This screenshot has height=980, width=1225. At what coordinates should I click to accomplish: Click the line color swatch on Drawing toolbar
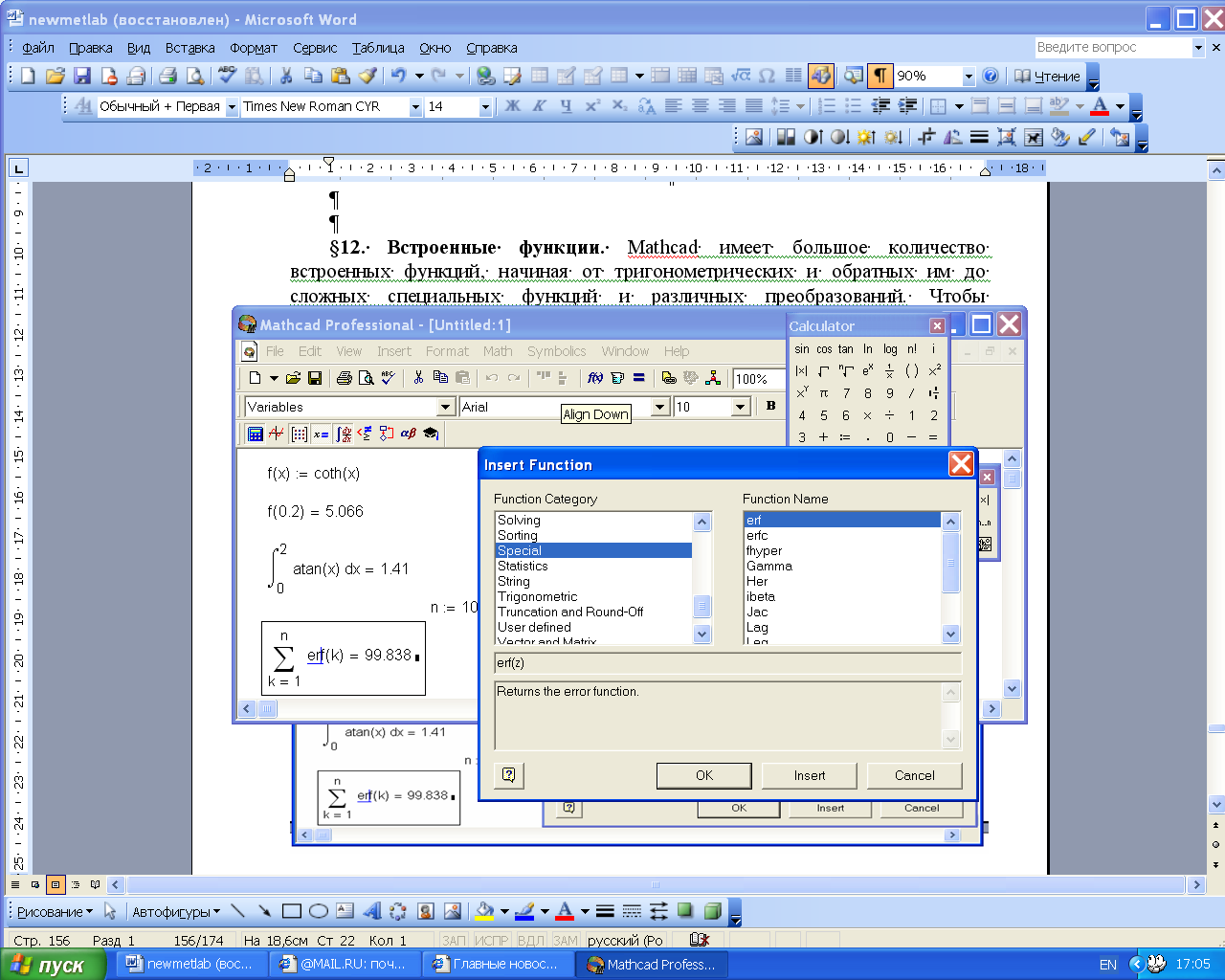tap(524, 911)
